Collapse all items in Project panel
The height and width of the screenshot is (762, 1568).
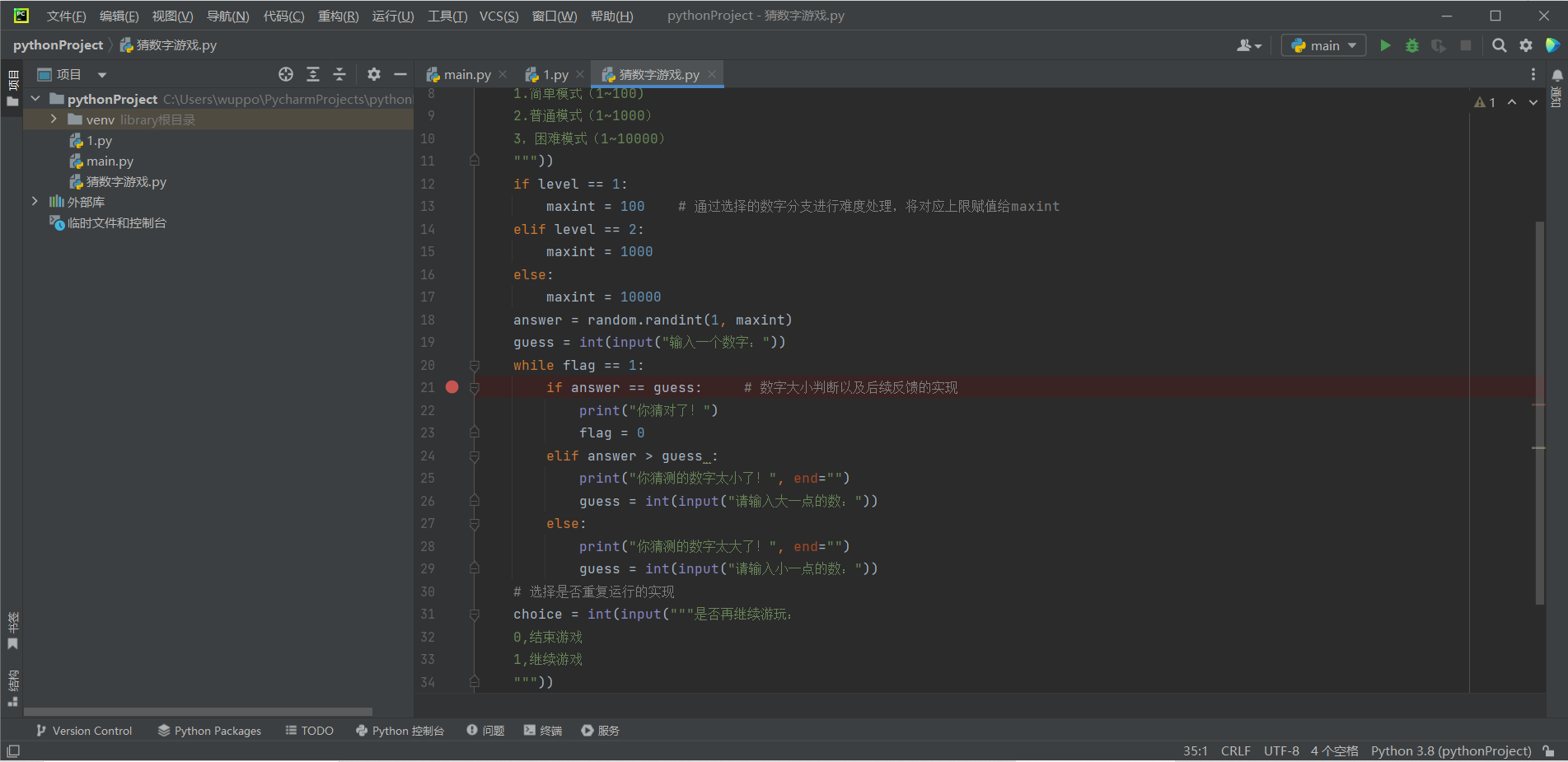tap(339, 74)
